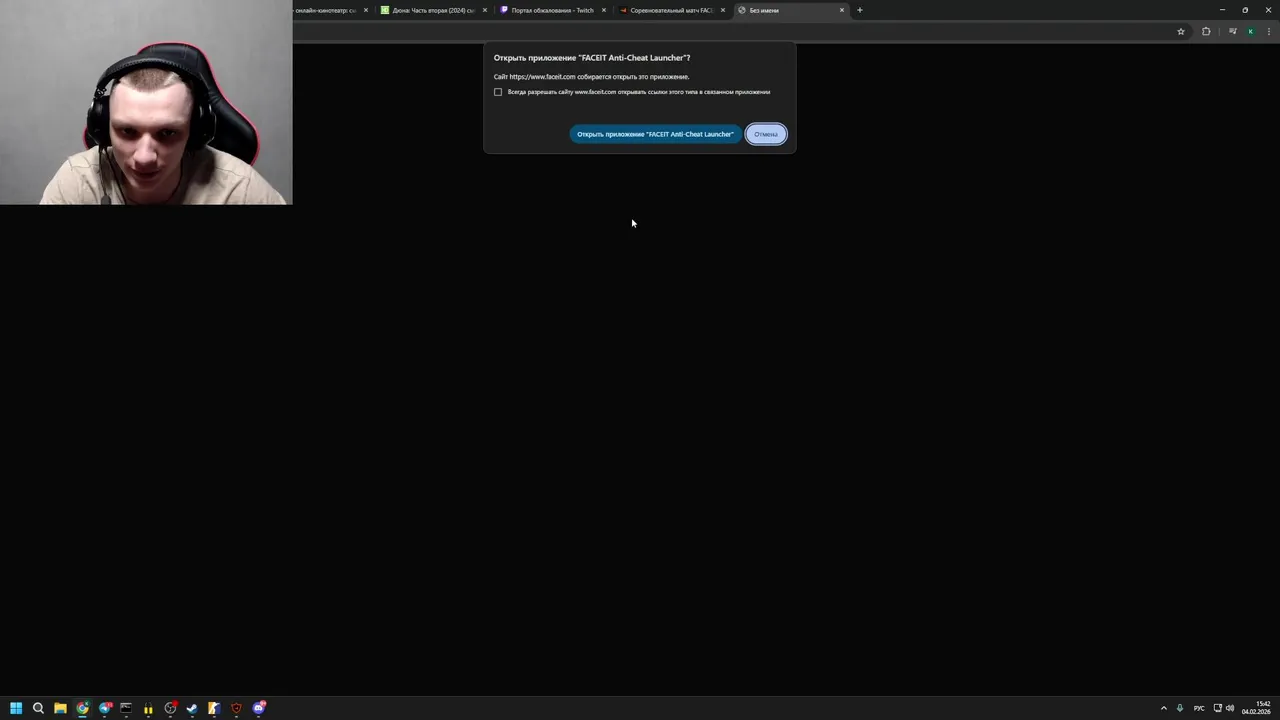The image size is (1280, 720).
Task: Open the volume speaker tray icon
Action: (1230, 708)
